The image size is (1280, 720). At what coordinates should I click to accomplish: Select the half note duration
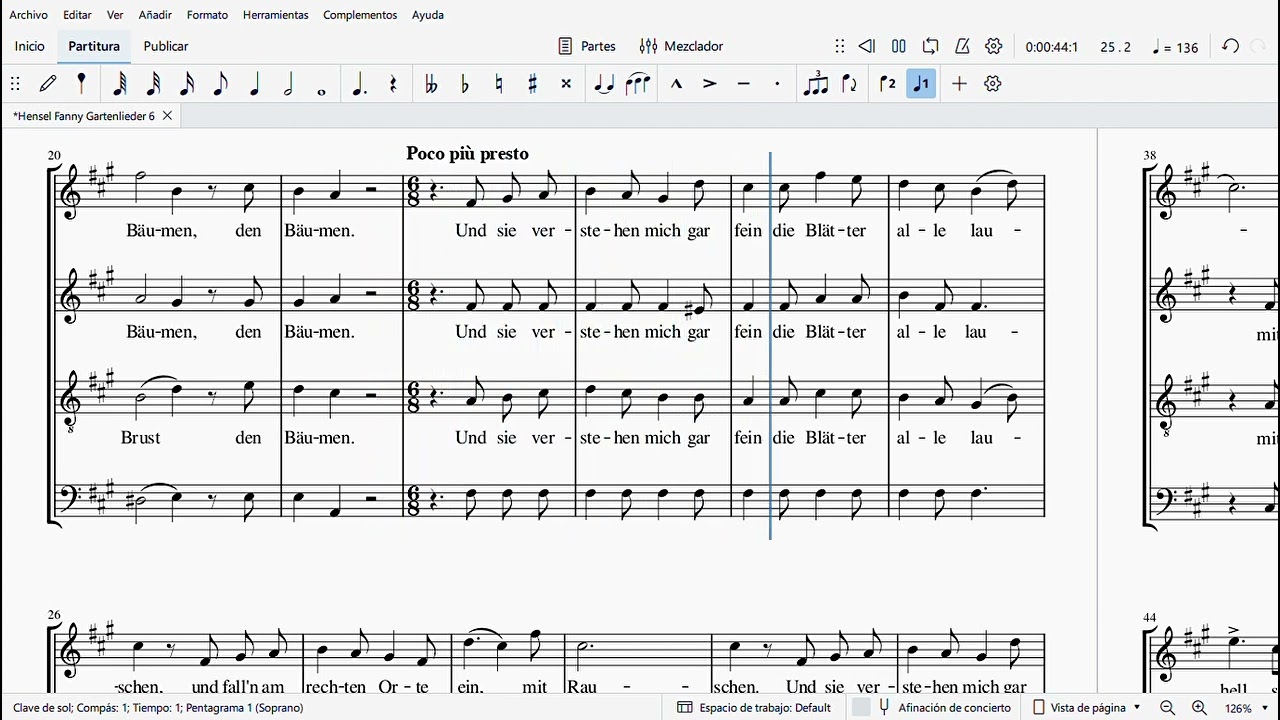pyautogui.click(x=288, y=84)
